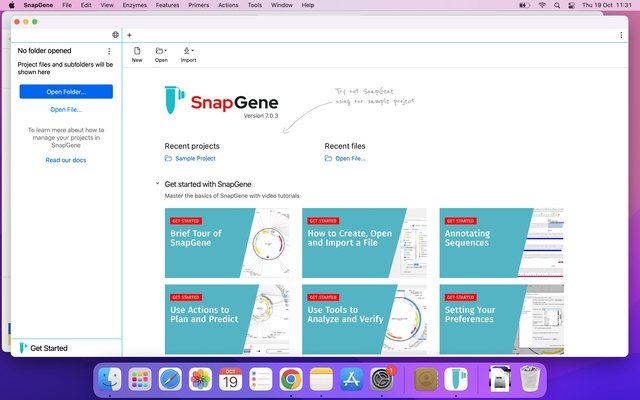Open Photos from the Dock
Image resolution: width=640 pixels, height=400 pixels.
[200, 379]
